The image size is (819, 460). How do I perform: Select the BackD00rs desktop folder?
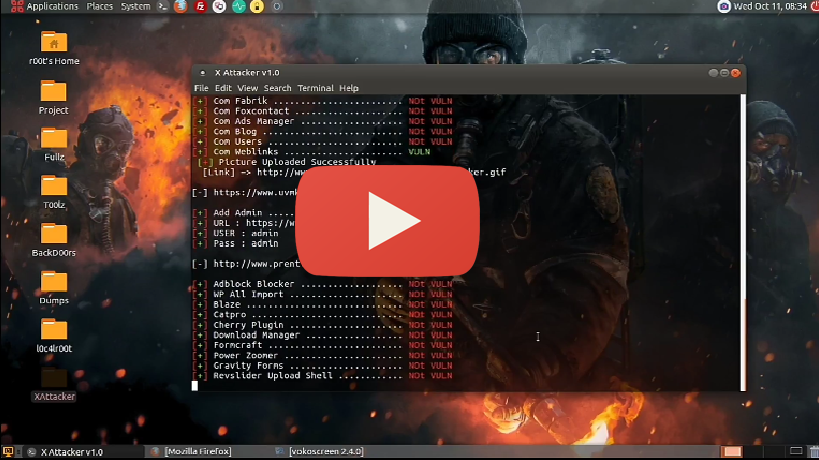[x=54, y=240]
